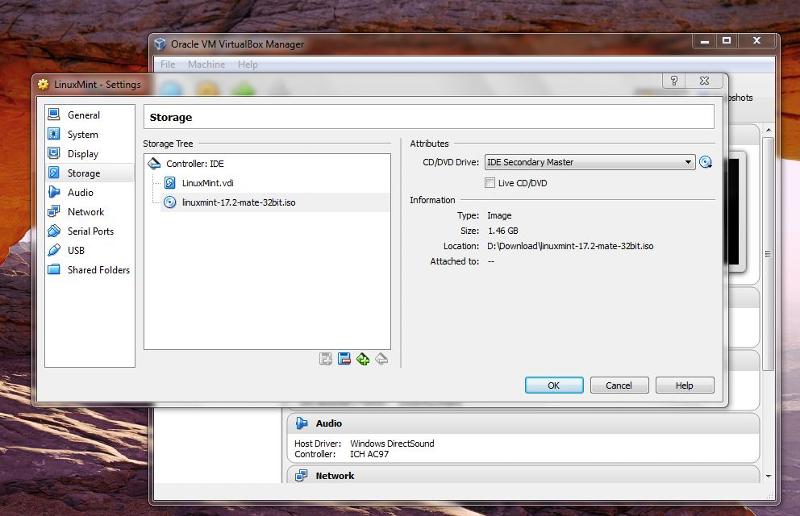Click 'Windows DirectSound' host driver value
The image size is (800, 516).
(x=392, y=444)
